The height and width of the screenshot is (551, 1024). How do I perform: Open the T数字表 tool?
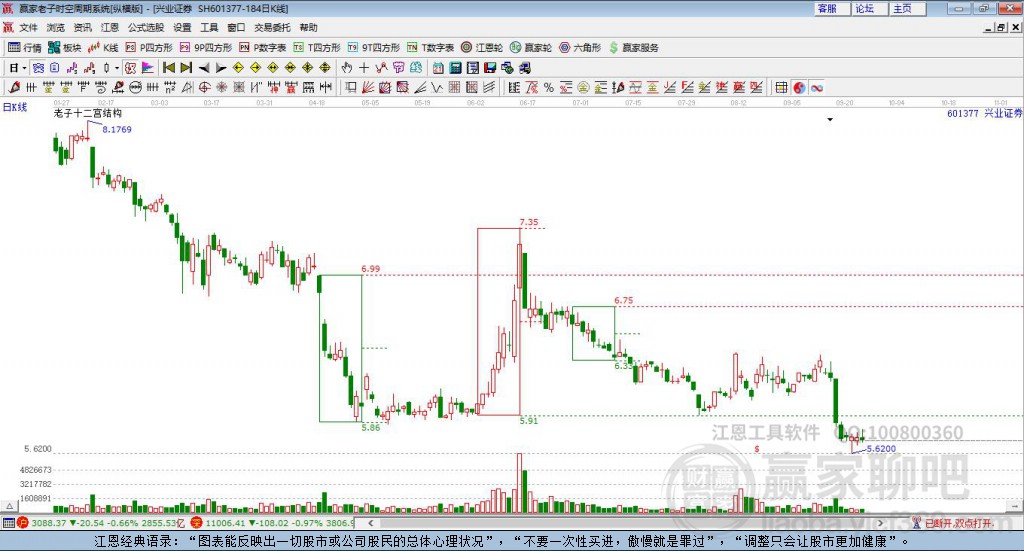coord(430,48)
